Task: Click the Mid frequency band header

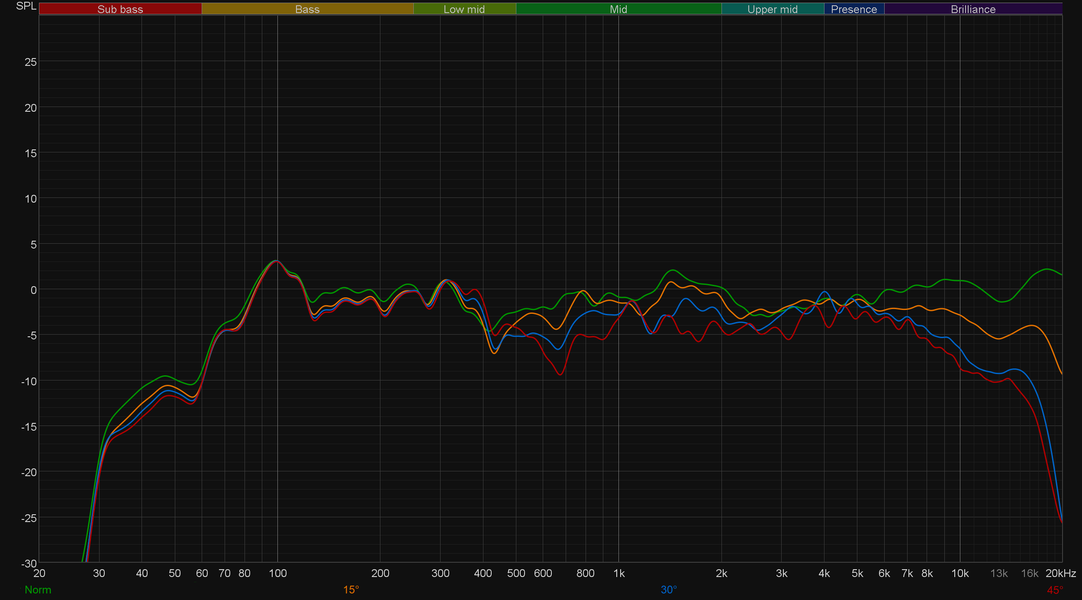Action: [x=618, y=9]
